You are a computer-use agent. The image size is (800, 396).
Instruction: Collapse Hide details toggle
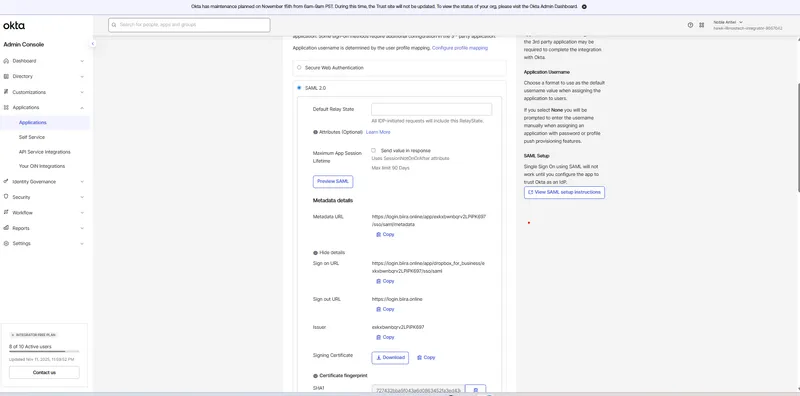tap(329, 253)
